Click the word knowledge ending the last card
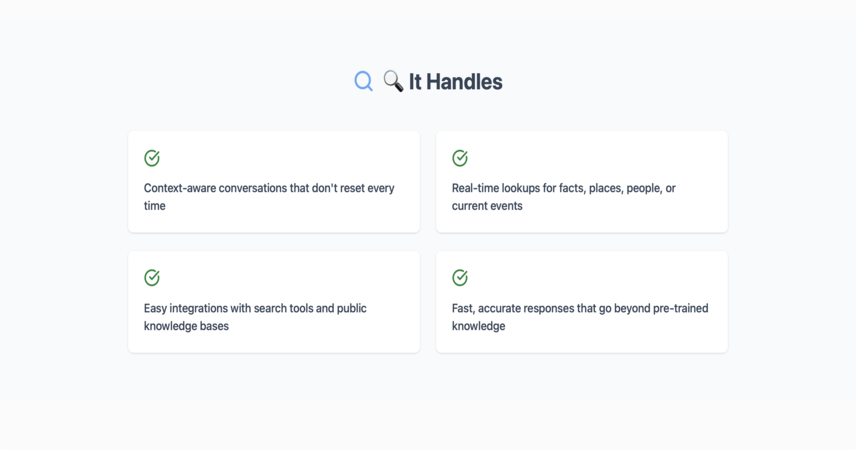 point(478,326)
